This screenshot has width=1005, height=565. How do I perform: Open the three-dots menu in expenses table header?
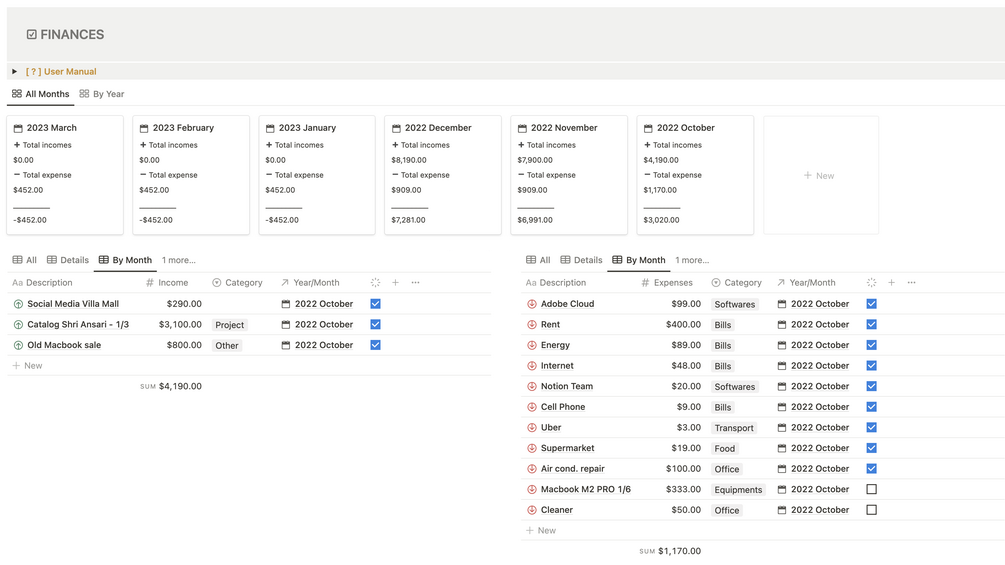point(911,283)
